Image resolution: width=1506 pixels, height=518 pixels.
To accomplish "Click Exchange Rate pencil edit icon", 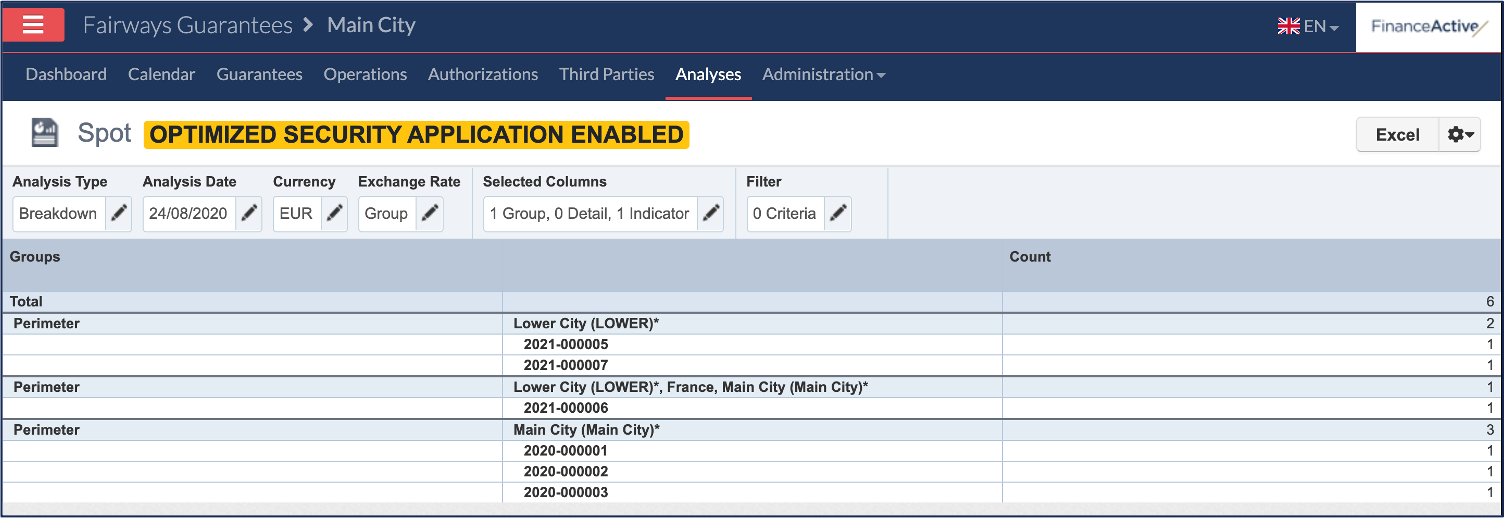I will 430,213.
